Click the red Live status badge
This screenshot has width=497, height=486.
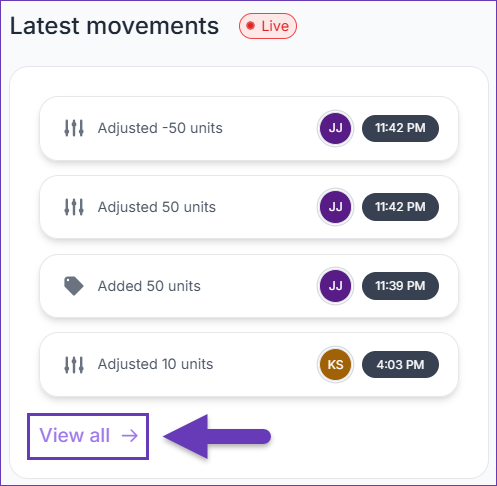[268, 26]
